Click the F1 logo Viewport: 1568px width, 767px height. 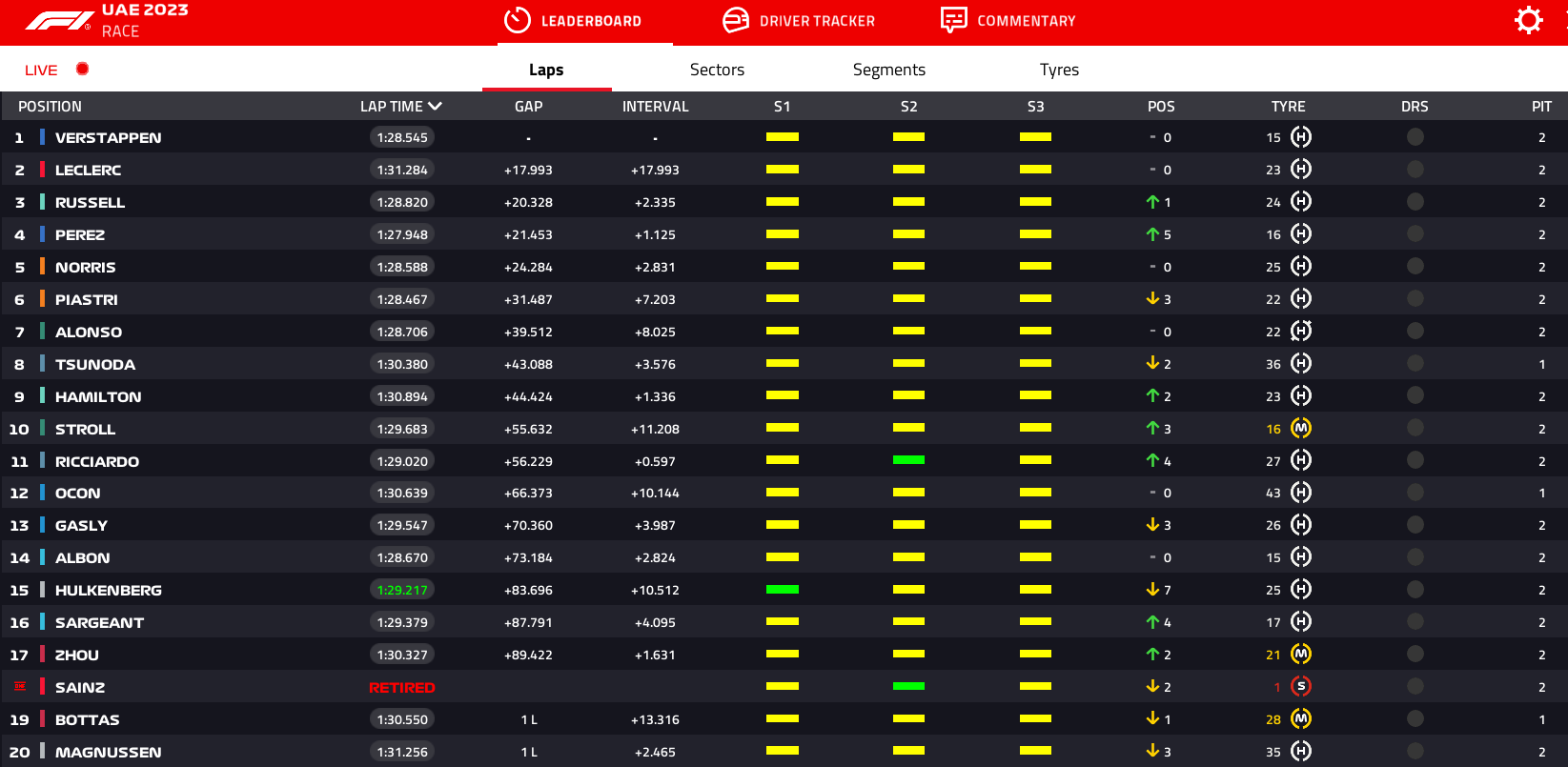(x=58, y=21)
